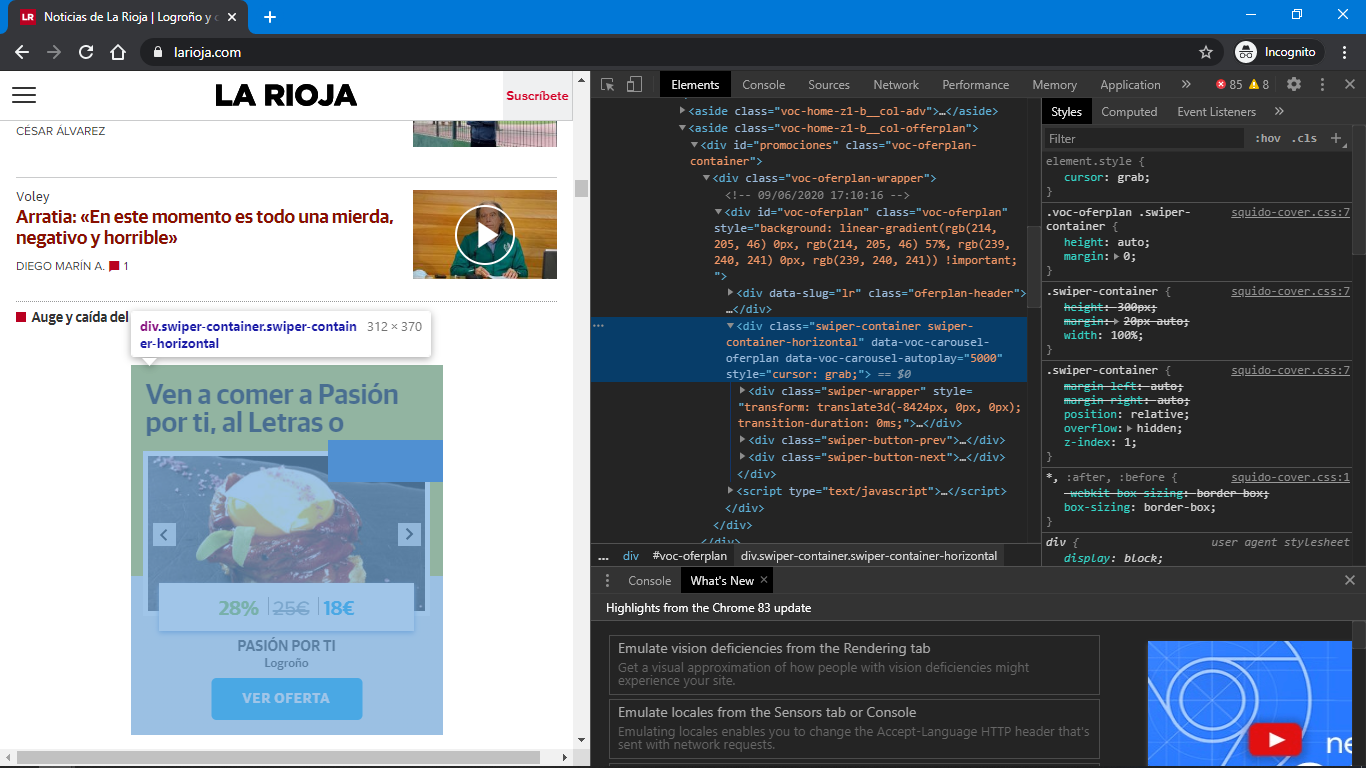
Task: Switch to the Console tab in DevTools
Action: (x=764, y=85)
